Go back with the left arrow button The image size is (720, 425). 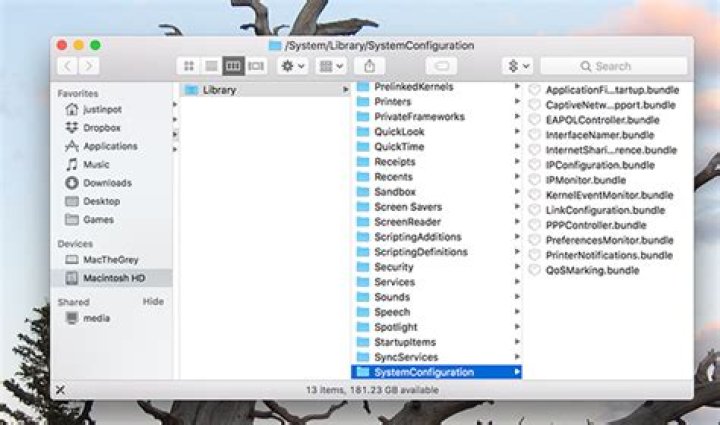point(67,66)
